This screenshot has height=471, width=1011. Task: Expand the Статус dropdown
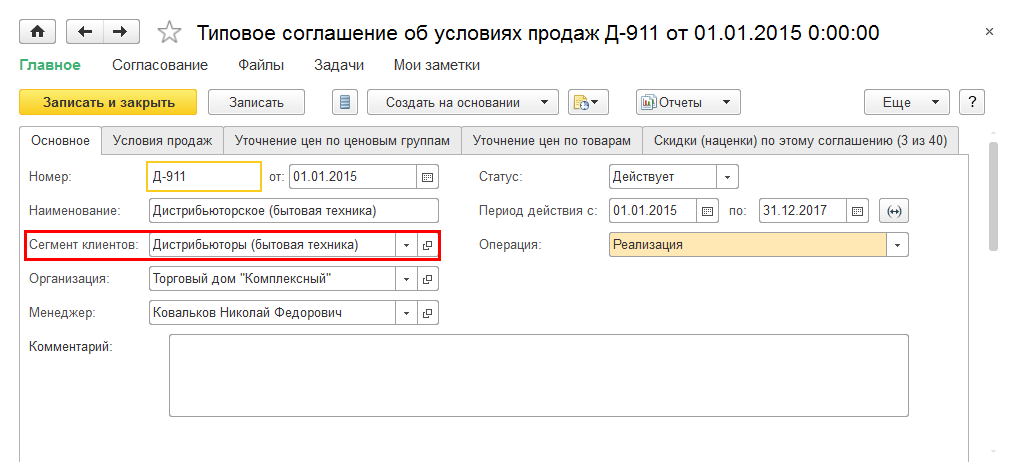(728, 177)
